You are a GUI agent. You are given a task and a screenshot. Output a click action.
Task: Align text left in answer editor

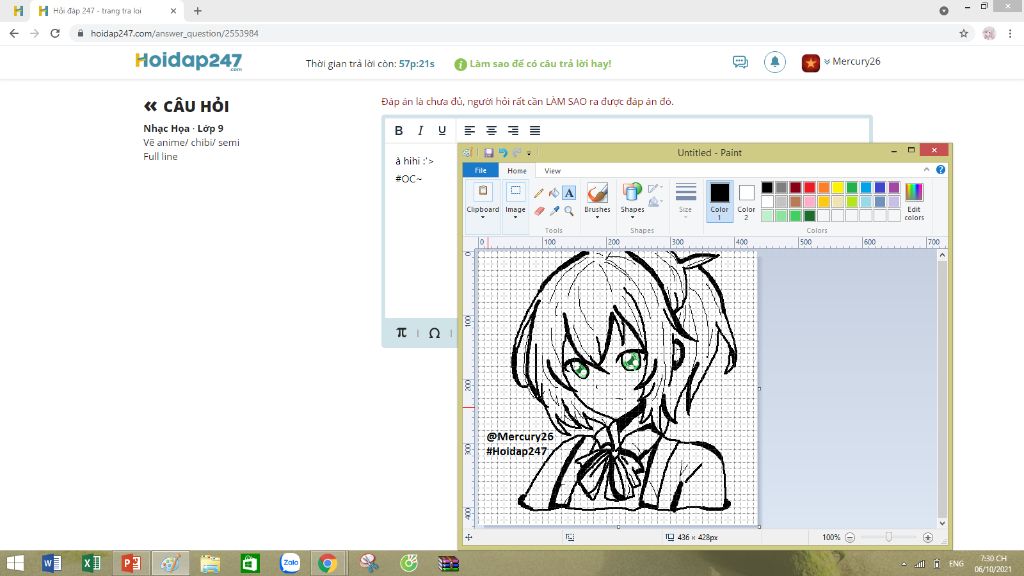[x=470, y=131]
